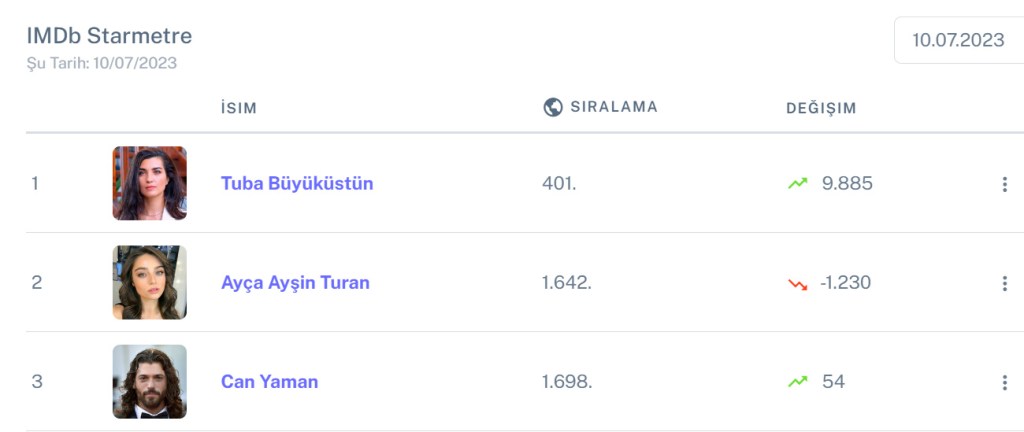
Task: Sort by the İSİM column header
Action: coord(239,108)
